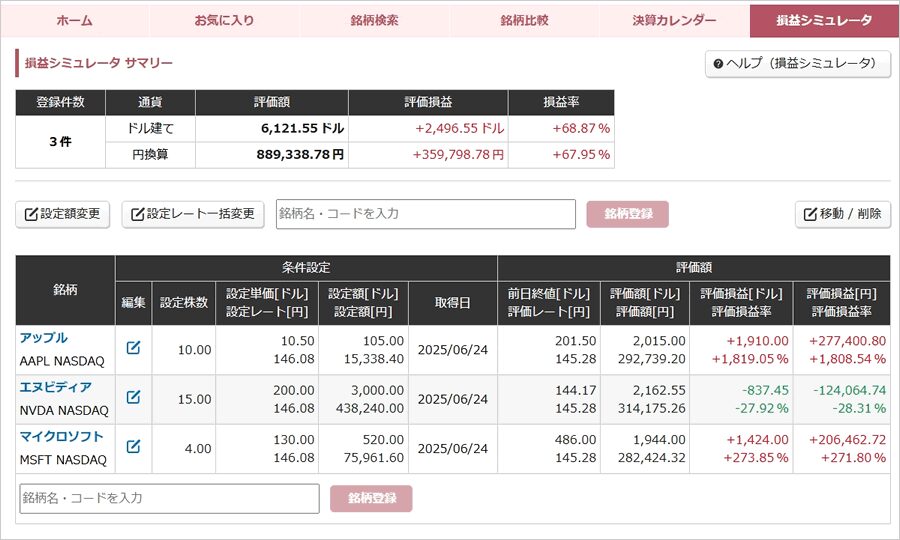Click the upper 銘柄登録 button
The image size is (900, 540).
628,214
